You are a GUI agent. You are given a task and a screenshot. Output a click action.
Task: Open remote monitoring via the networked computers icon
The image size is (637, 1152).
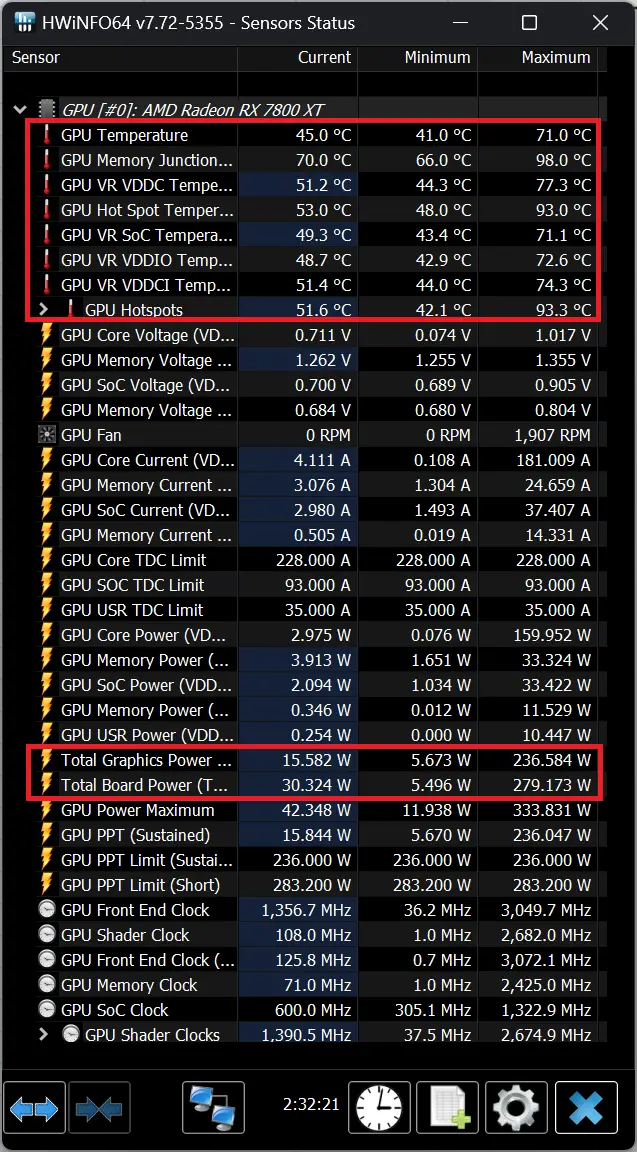(x=214, y=1109)
